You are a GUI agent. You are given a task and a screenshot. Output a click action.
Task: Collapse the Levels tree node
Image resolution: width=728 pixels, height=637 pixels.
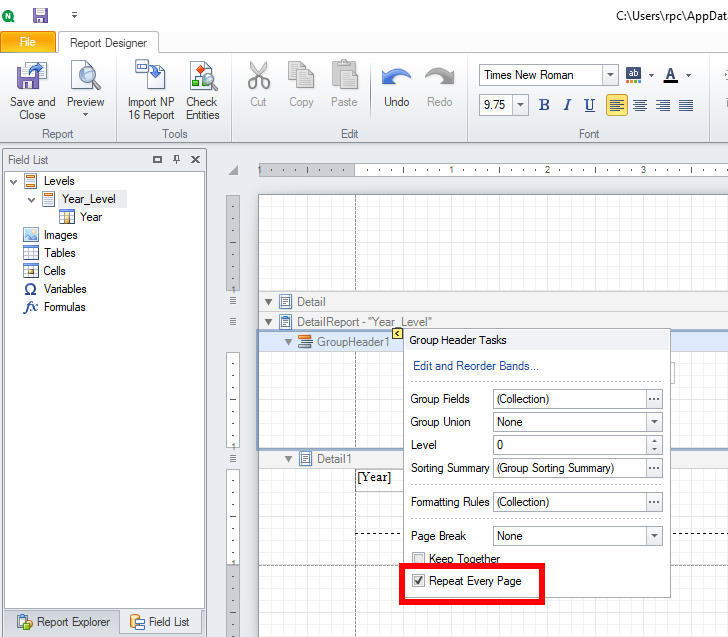(x=13, y=182)
